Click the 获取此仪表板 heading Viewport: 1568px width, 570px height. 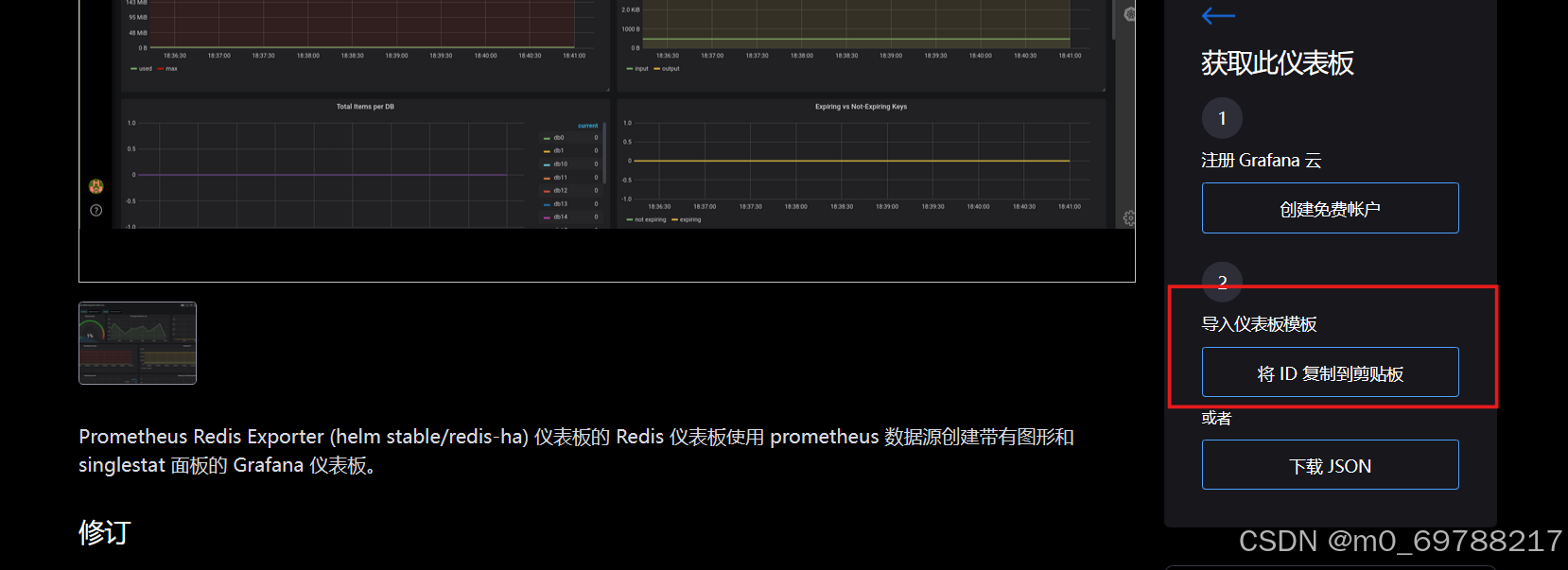click(1278, 63)
